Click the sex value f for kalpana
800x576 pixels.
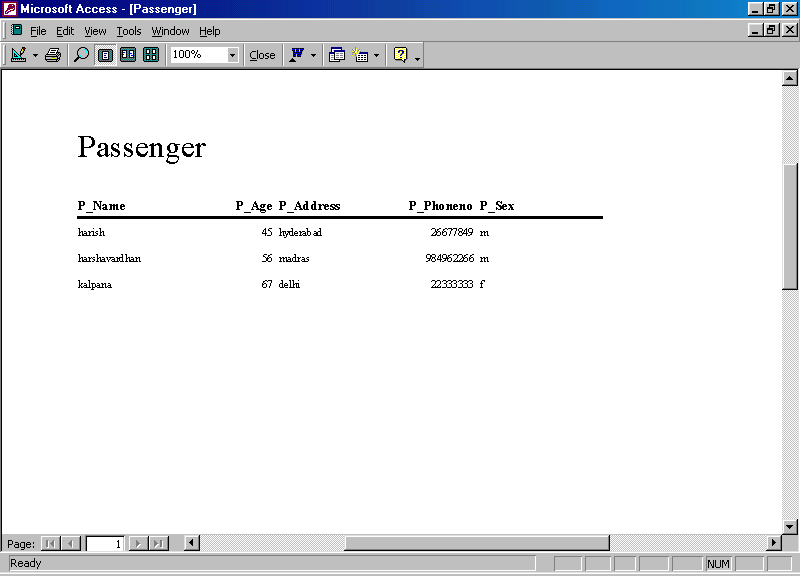[x=482, y=284]
